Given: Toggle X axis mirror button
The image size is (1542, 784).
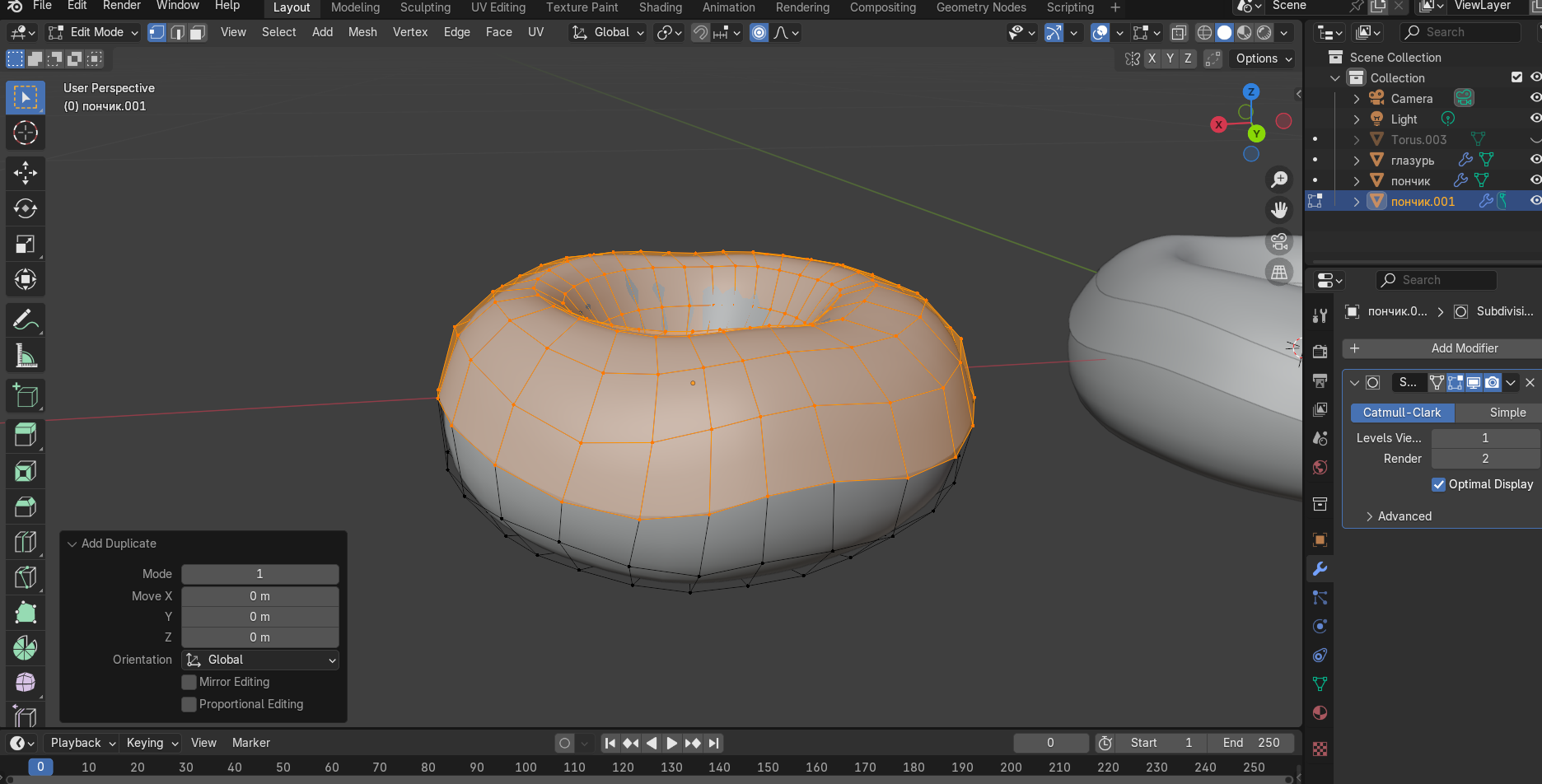Looking at the screenshot, I should (x=1152, y=58).
